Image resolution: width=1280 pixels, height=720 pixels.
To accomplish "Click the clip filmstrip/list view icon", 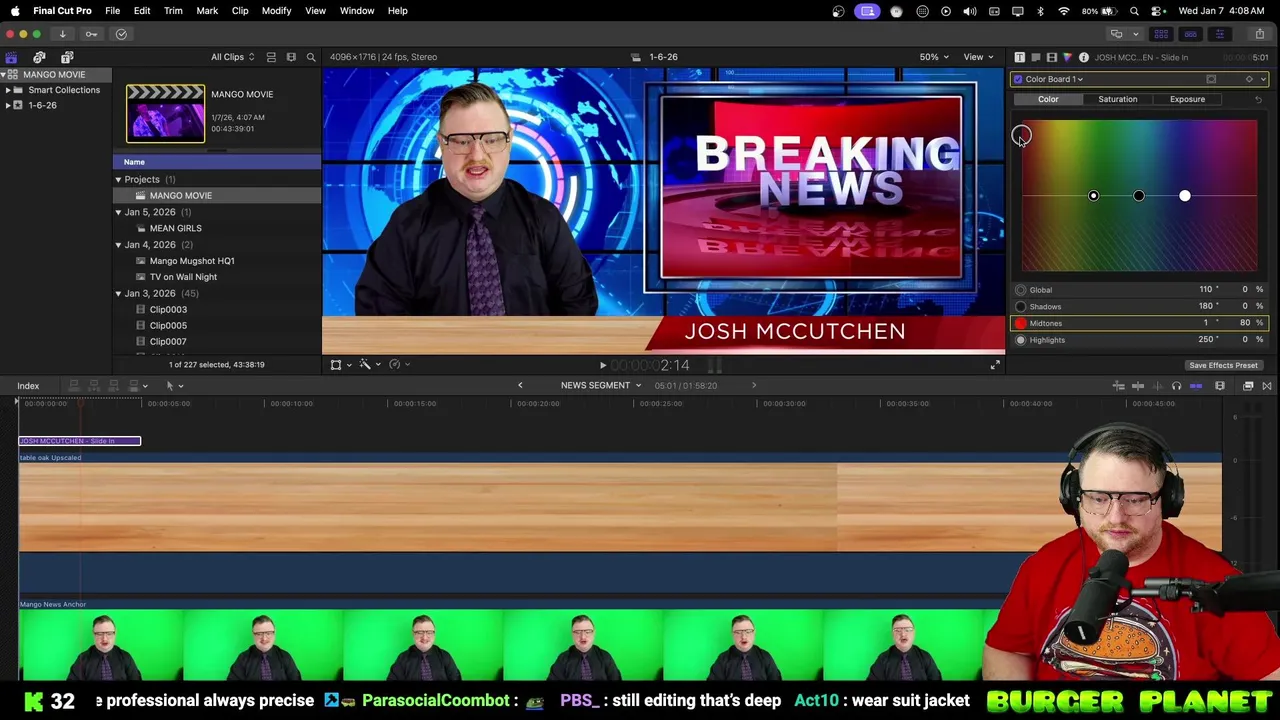I will point(271,57).
